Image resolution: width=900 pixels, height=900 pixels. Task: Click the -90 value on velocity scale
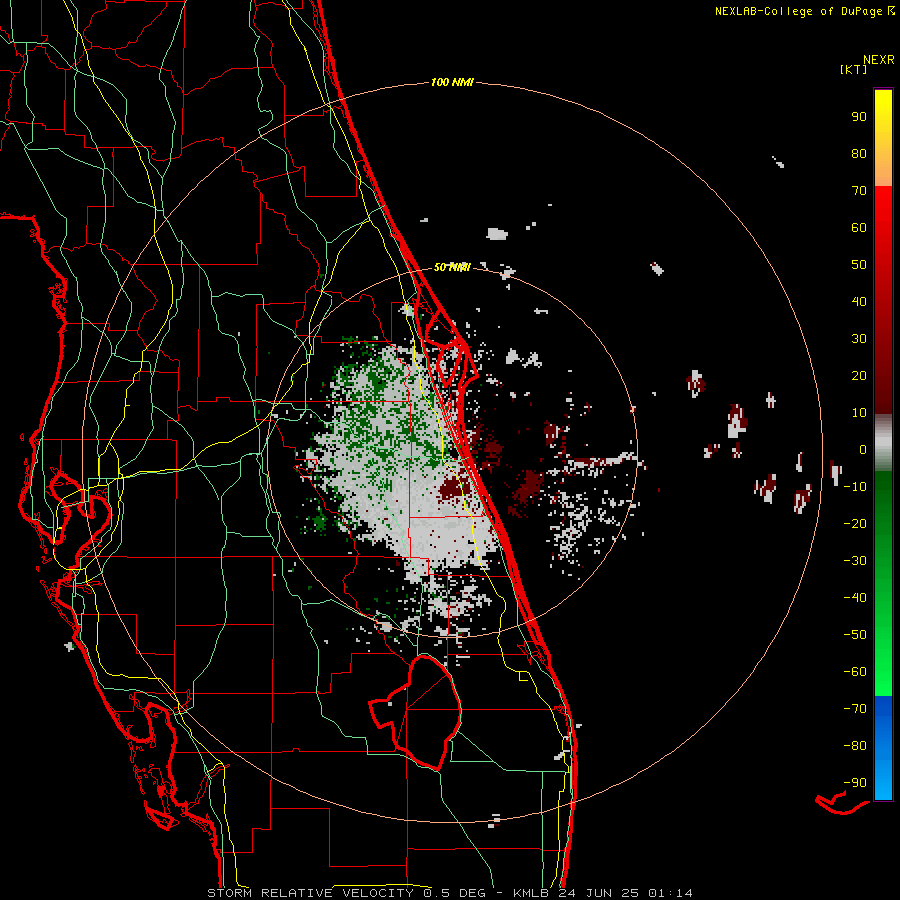(855, 783)
